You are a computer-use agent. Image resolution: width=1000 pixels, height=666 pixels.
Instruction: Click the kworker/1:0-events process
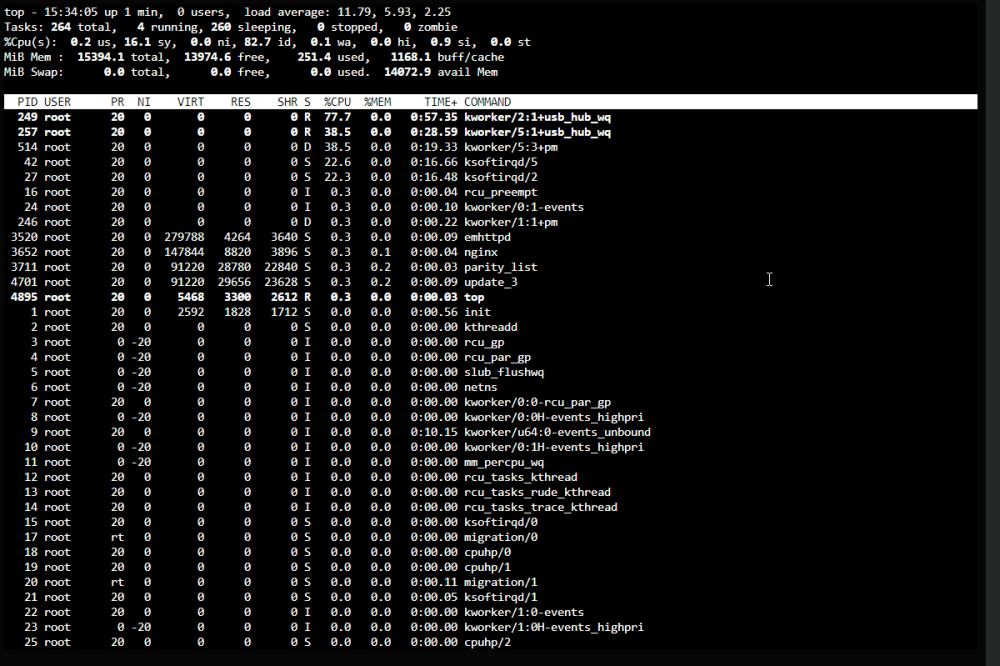click(524, 612)
